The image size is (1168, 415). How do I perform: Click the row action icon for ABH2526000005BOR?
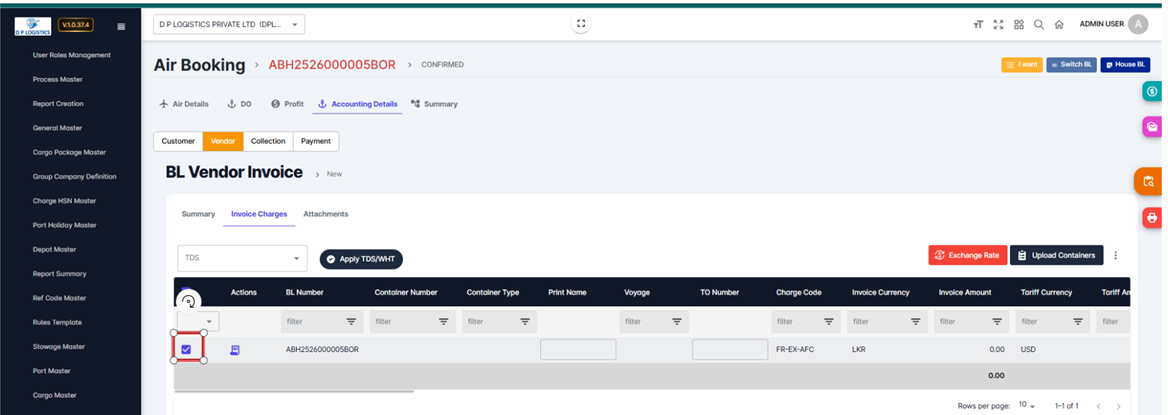click(236, 350)
